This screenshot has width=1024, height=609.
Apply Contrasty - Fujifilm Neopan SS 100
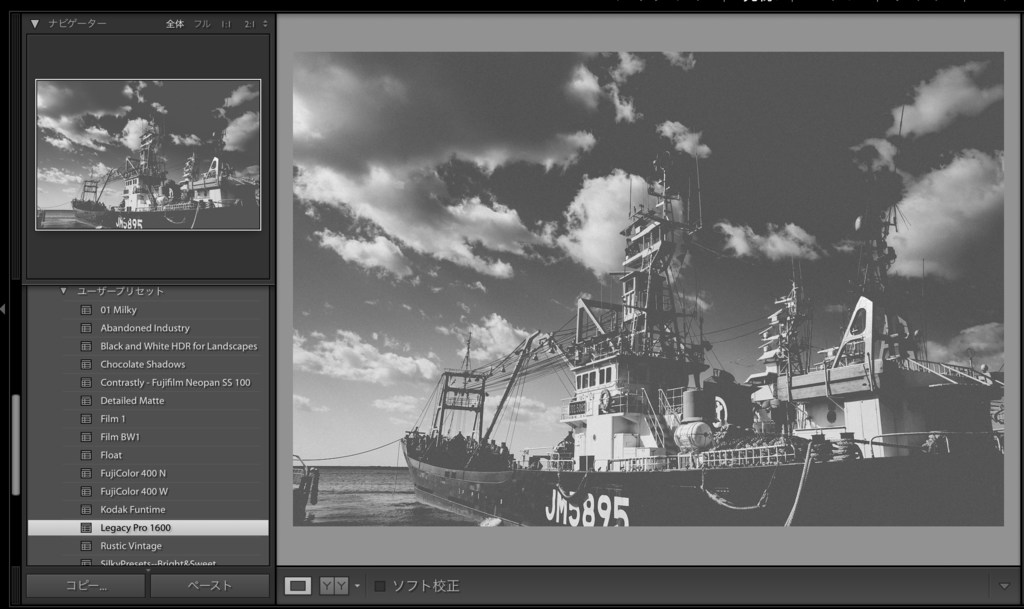175,383
